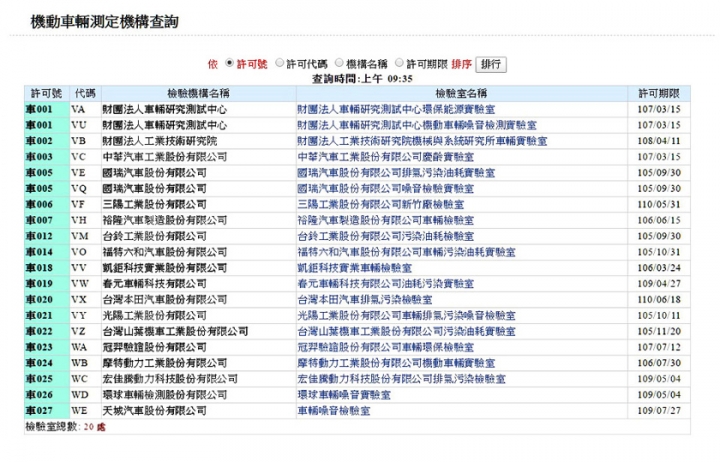The image size is (720, 462).
Task: Click institution name 台灣本田汽車股份有限公司
Action: (x=164, y=299)
